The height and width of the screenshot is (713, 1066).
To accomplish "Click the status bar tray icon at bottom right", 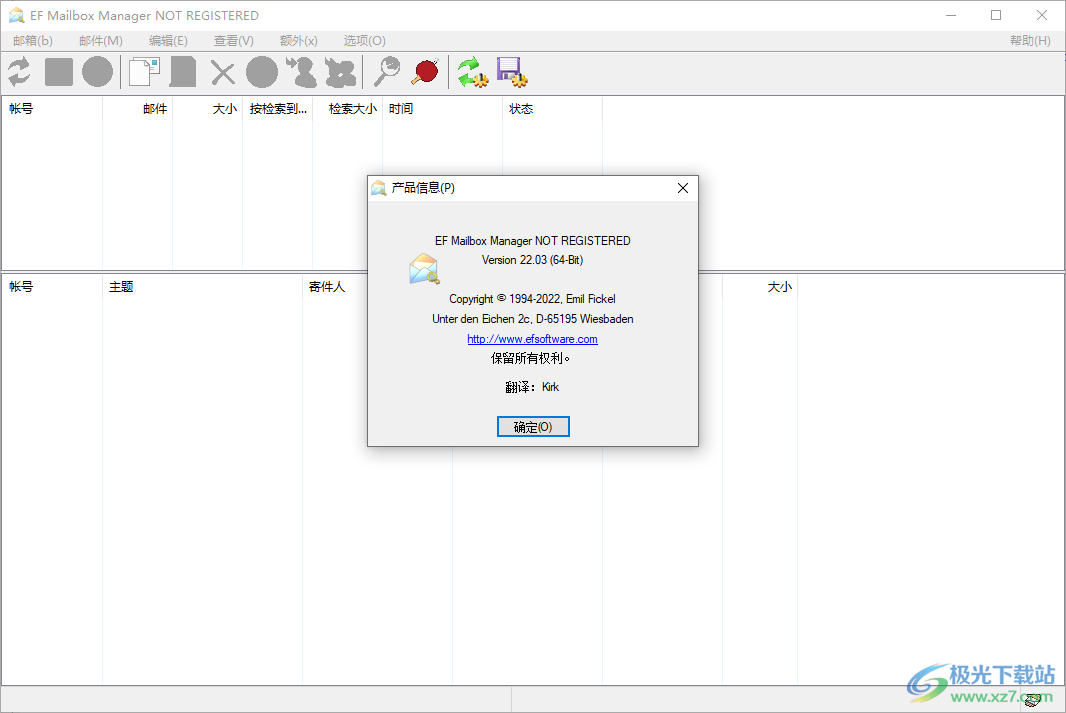I will click(1033, 699).
